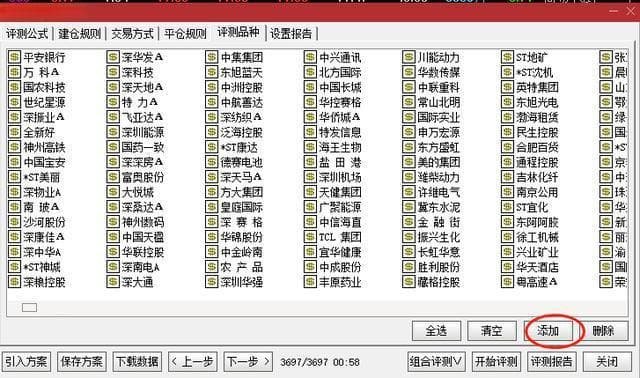Switch to the 平仓规则 tab
640x378 pixels.
click(185, 33)
